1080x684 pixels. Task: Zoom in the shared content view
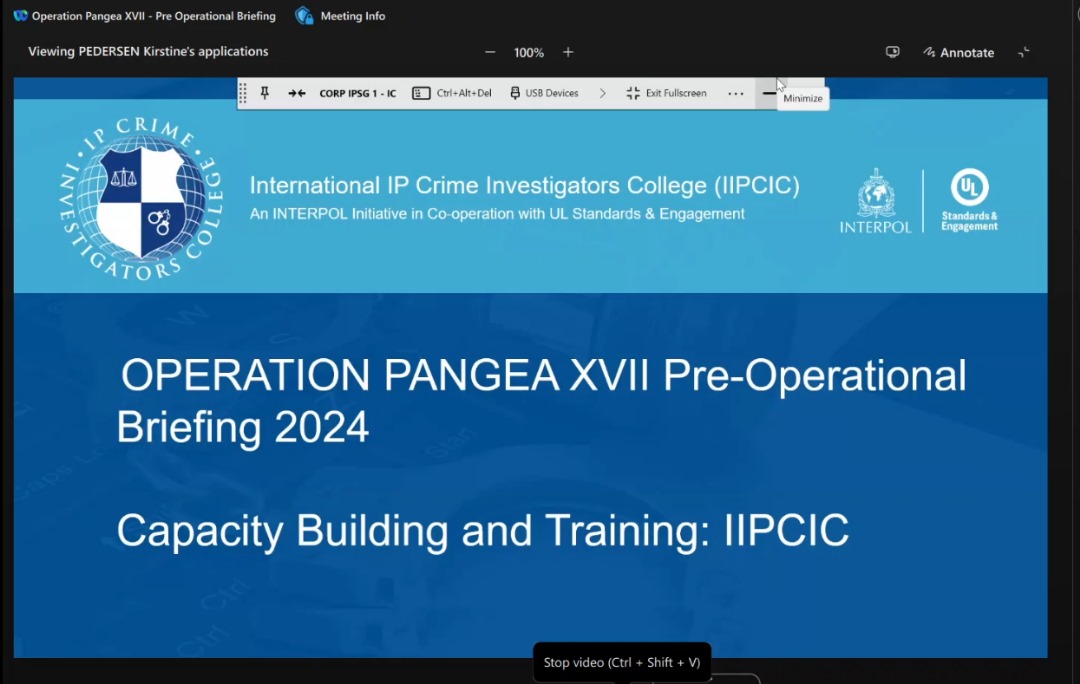click(568, 52)
